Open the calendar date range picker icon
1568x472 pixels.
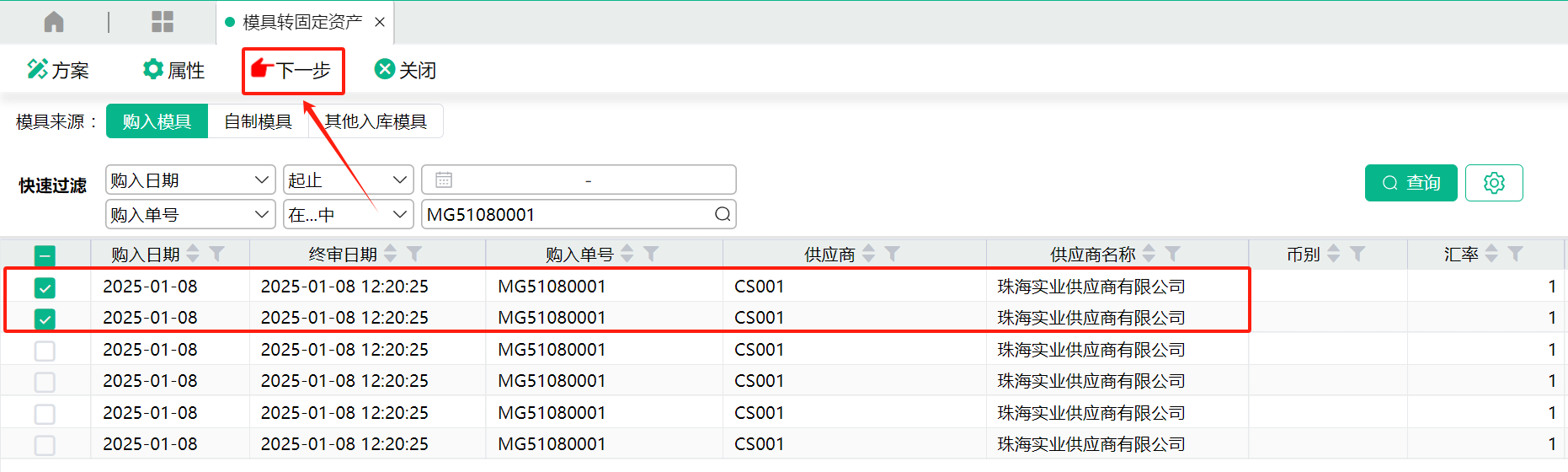(x=444, y=180)
